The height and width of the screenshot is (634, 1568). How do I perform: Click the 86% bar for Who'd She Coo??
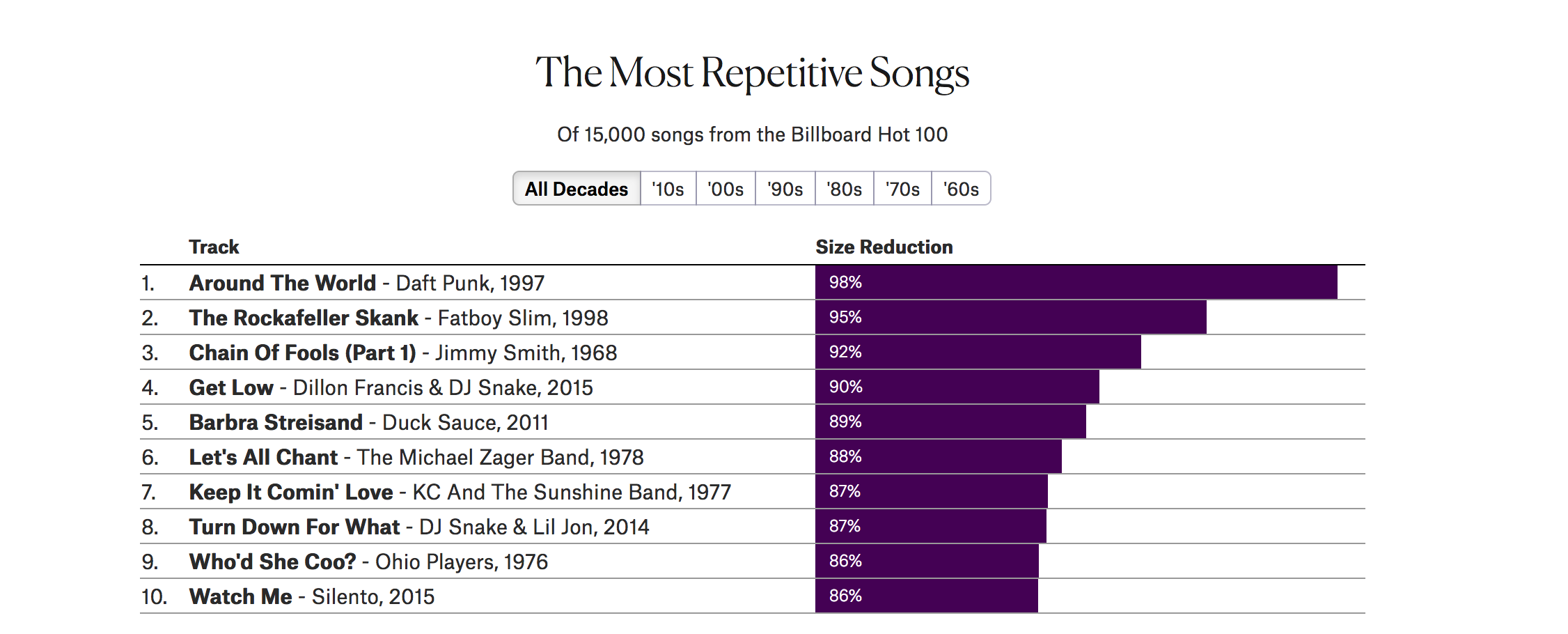(x=926, y=562)
